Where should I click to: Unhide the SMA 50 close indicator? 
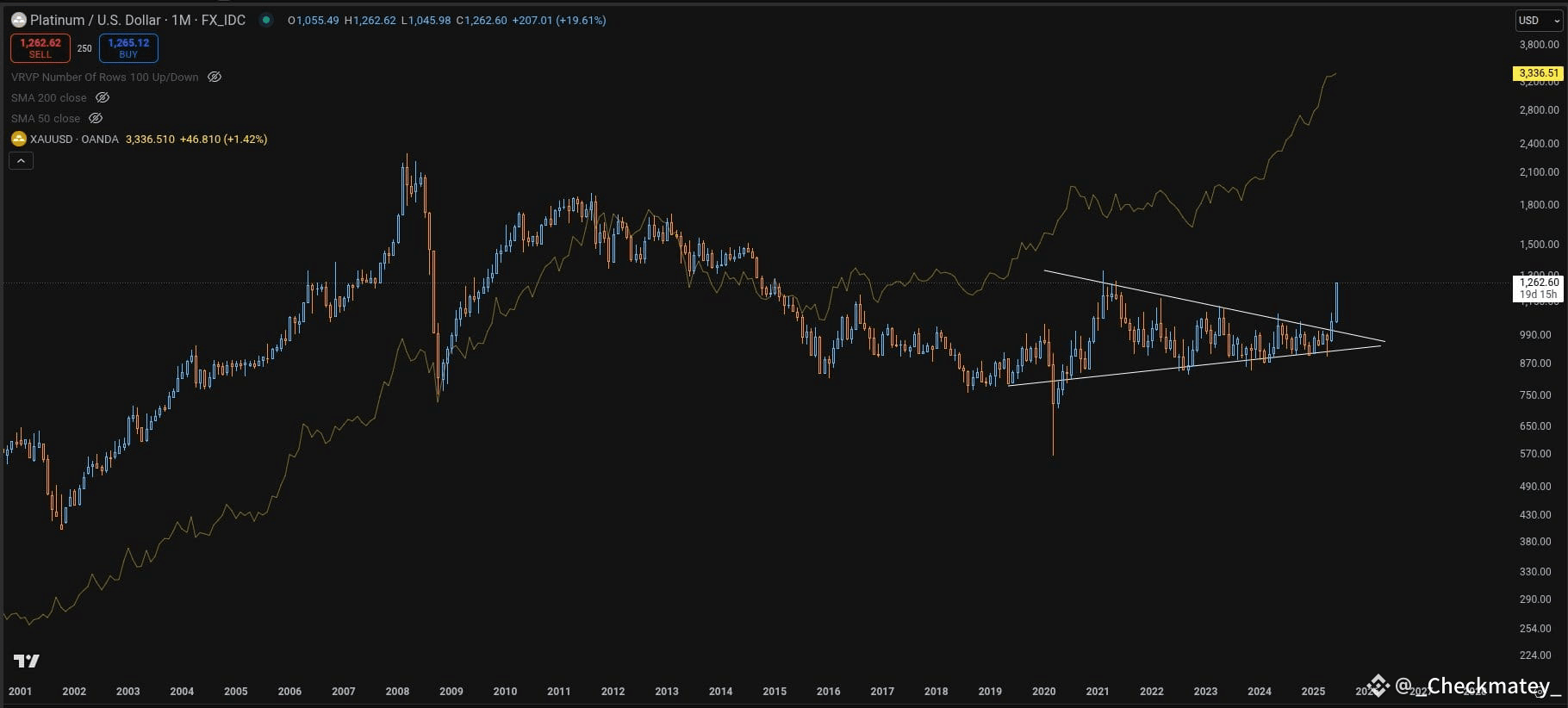(x=96, y=118)
